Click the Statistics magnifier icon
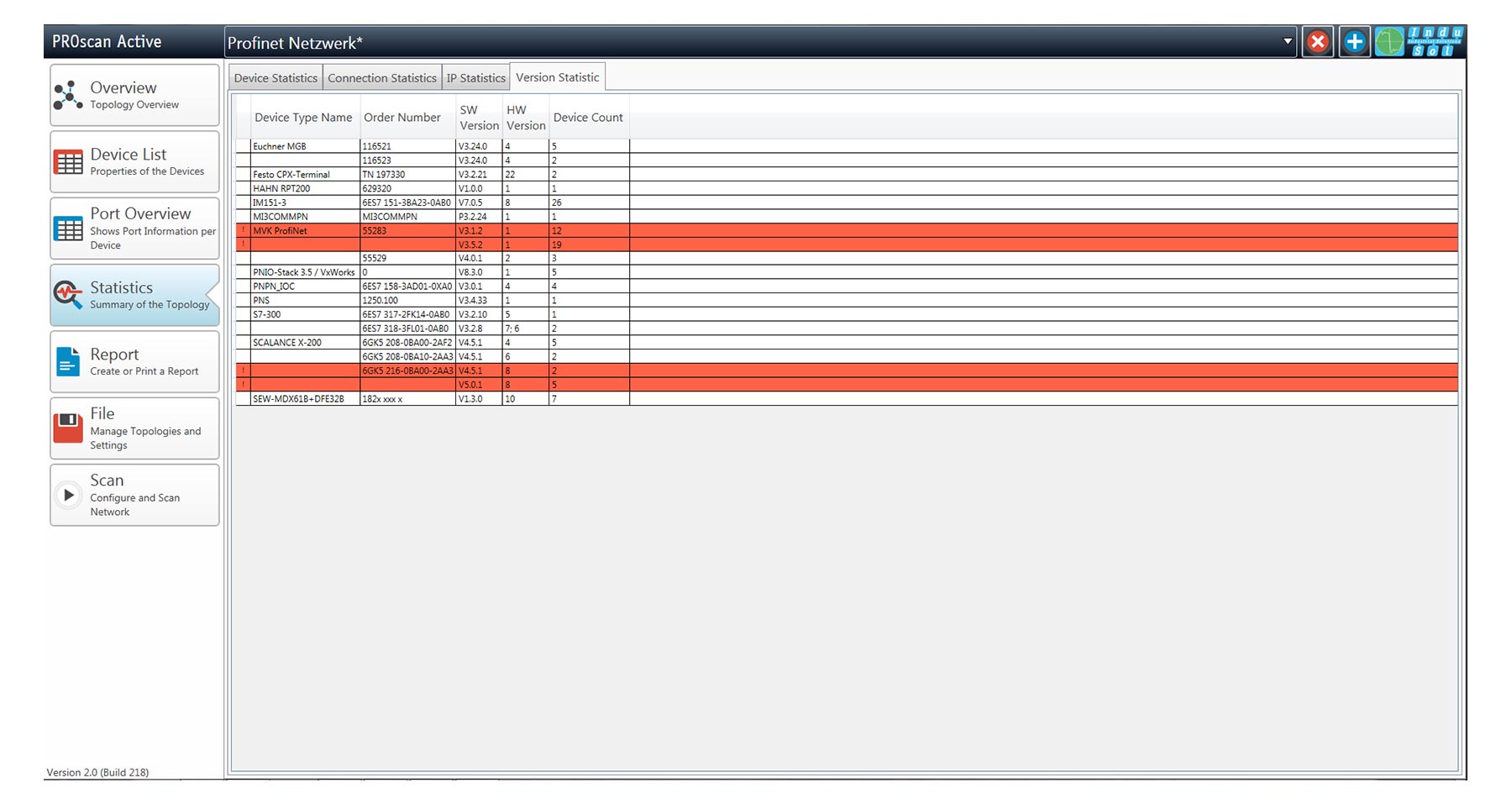The height and width of the screenshot is (804, 1512). click(68, 295)
